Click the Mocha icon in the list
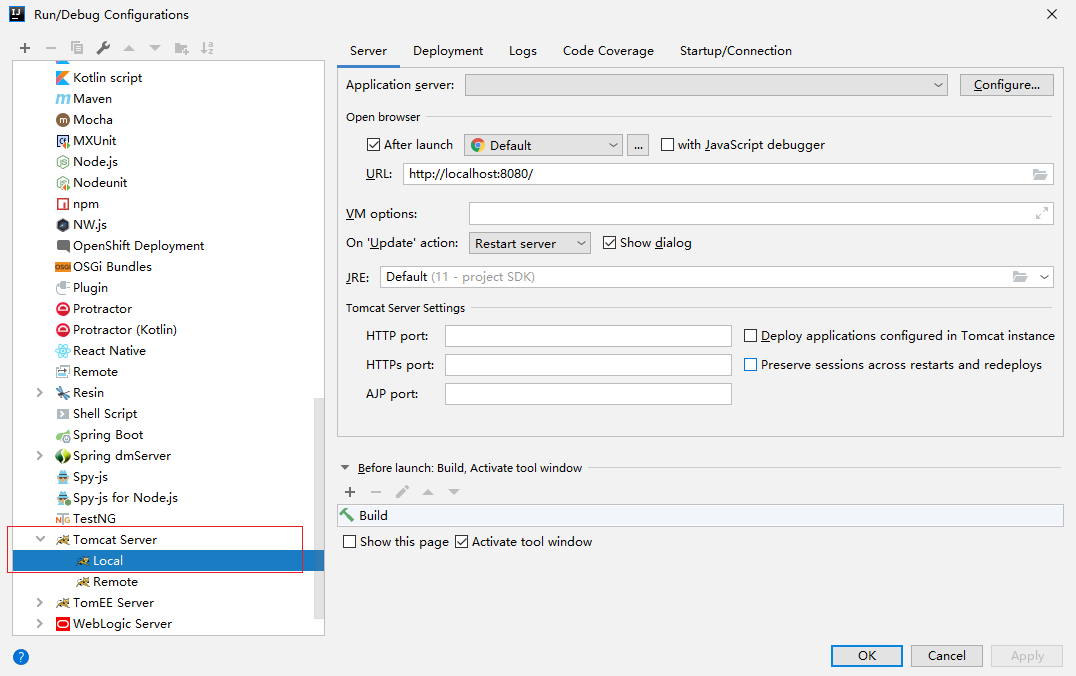This screenshot has width=1076, height=676. tap(62, 119)
